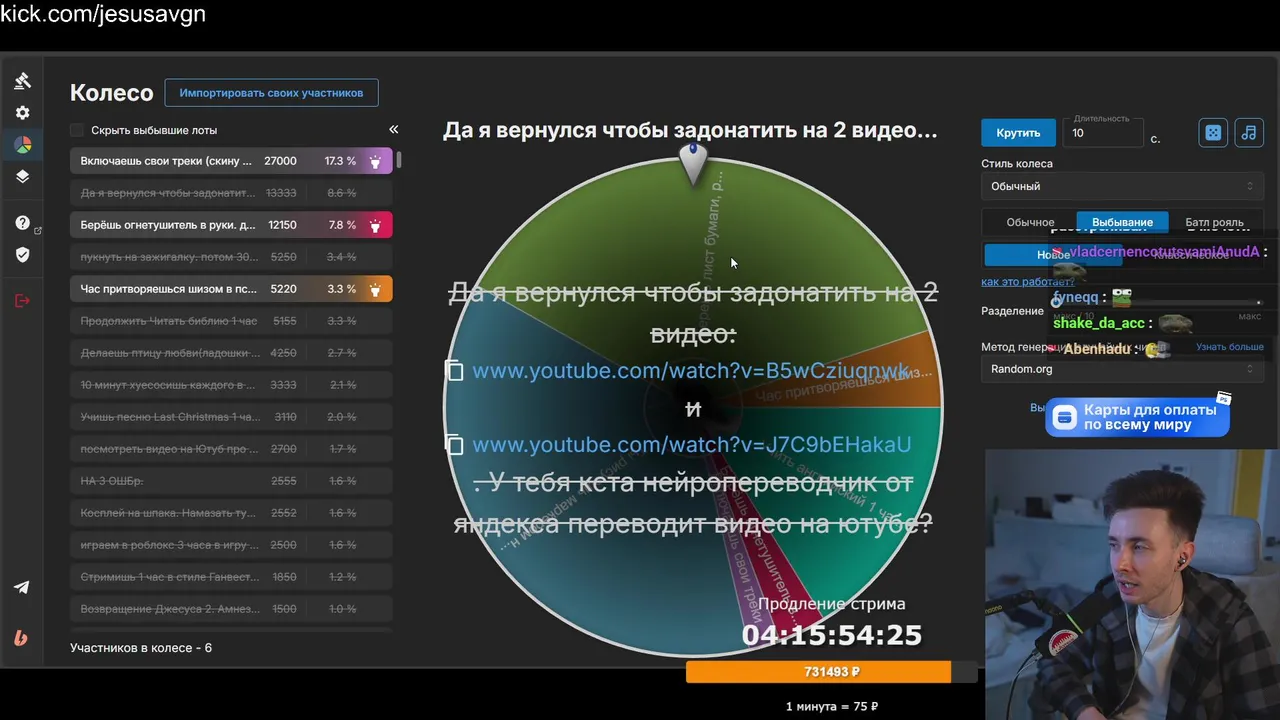Open the 'Стиль колеса' Обычный dropdown
Screen dimensions: 1280x720
tap(1122, 186)
